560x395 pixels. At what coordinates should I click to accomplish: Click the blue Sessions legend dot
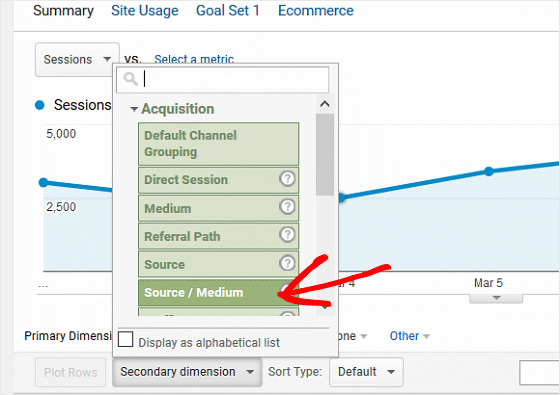pos(40,105)
